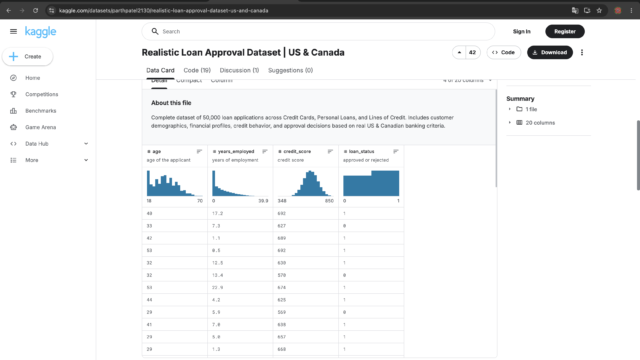Click the Benchmarks icon
The width and height of the screenshot is (640, 360).
pos(13,111)
